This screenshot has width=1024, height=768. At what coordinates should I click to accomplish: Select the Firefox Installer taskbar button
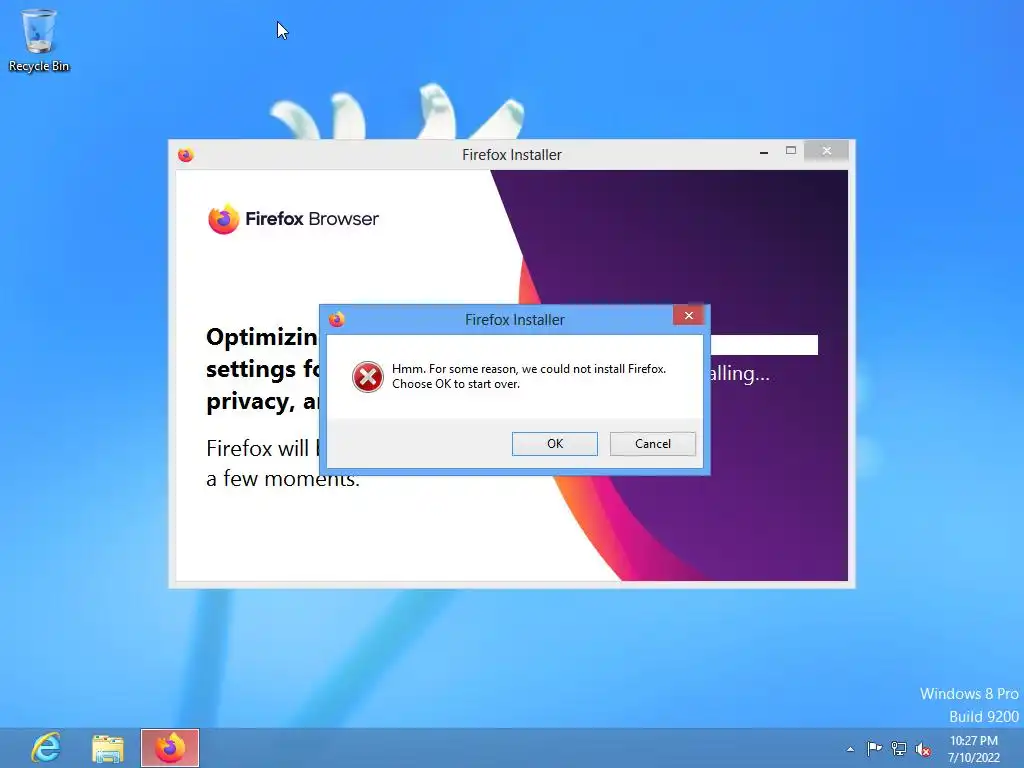point(170,748)
